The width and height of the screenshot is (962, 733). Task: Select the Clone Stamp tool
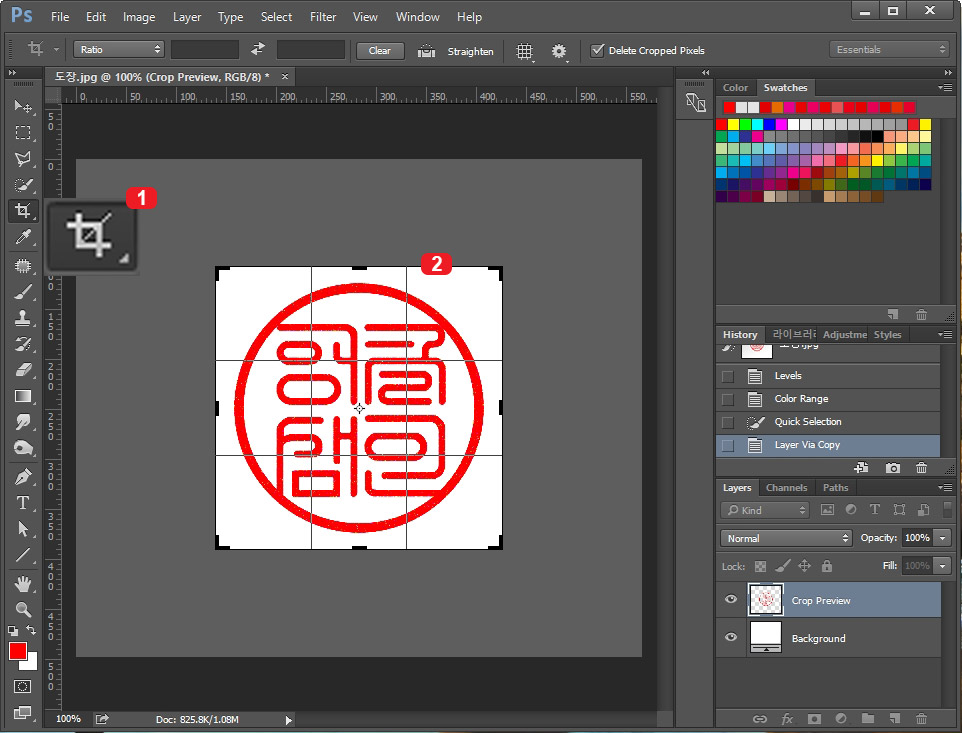pyautogui.click(x=23, y=318)
